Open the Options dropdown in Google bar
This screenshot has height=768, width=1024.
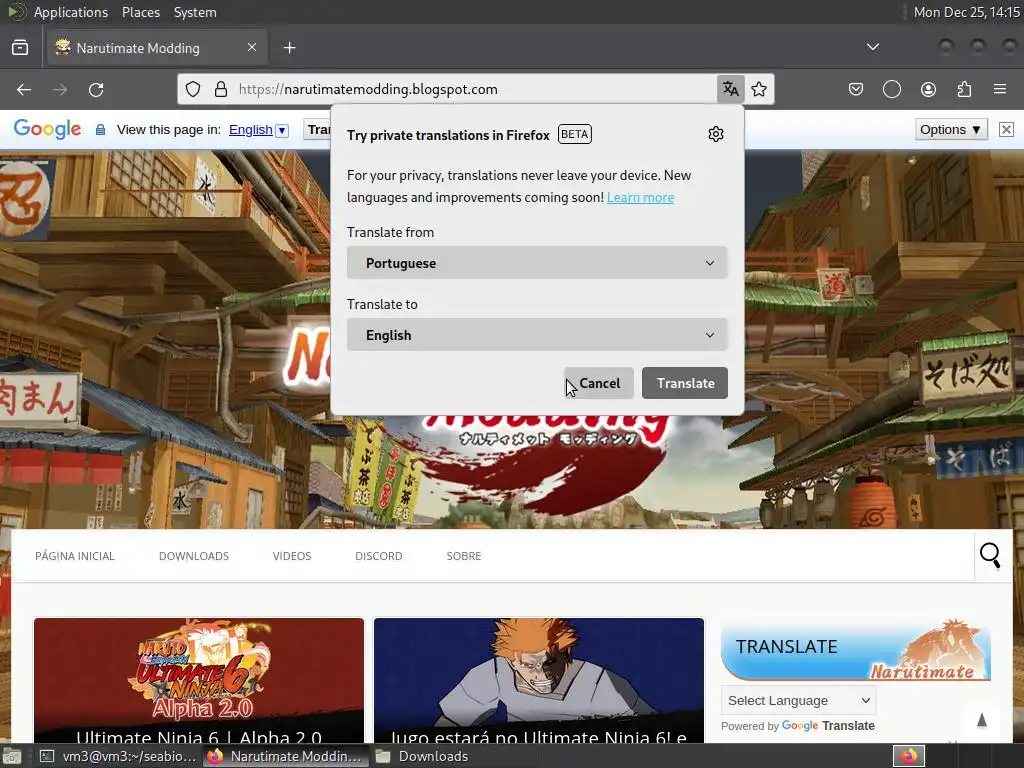[950, 129]
